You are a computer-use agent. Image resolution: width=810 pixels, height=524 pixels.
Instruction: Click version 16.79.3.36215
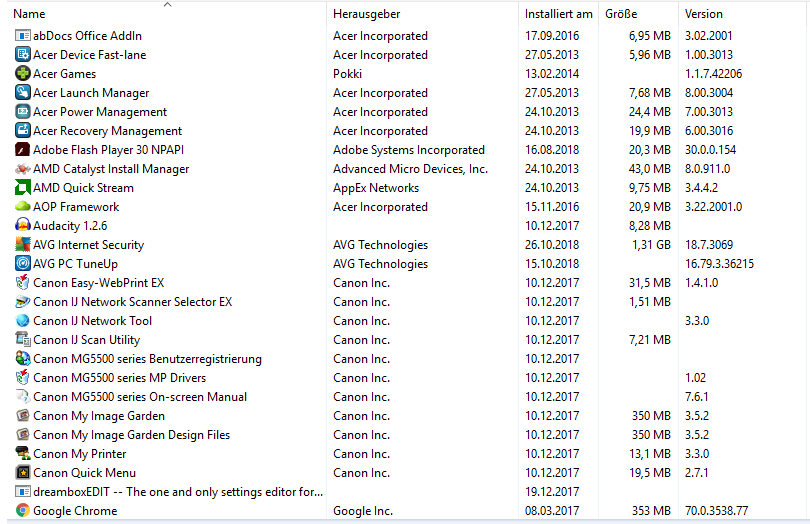[x=719, y=264]
